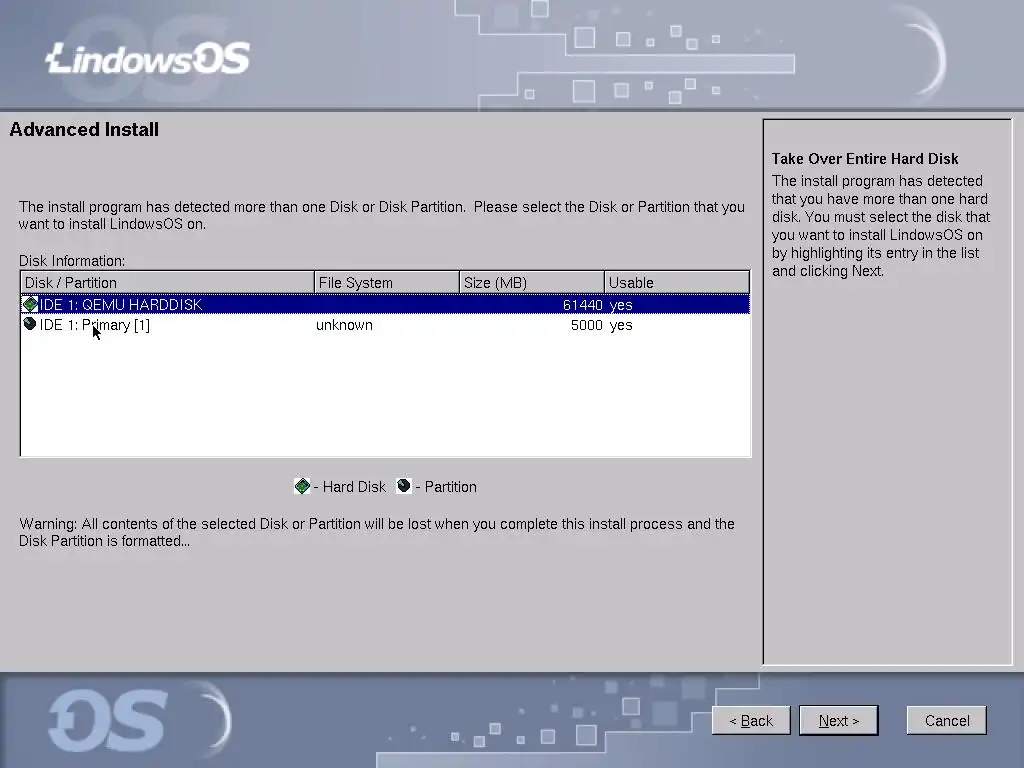Click the 5000 size value
Image resolution: width=1024 pixels, height=768 pixels.
point(586,325)
